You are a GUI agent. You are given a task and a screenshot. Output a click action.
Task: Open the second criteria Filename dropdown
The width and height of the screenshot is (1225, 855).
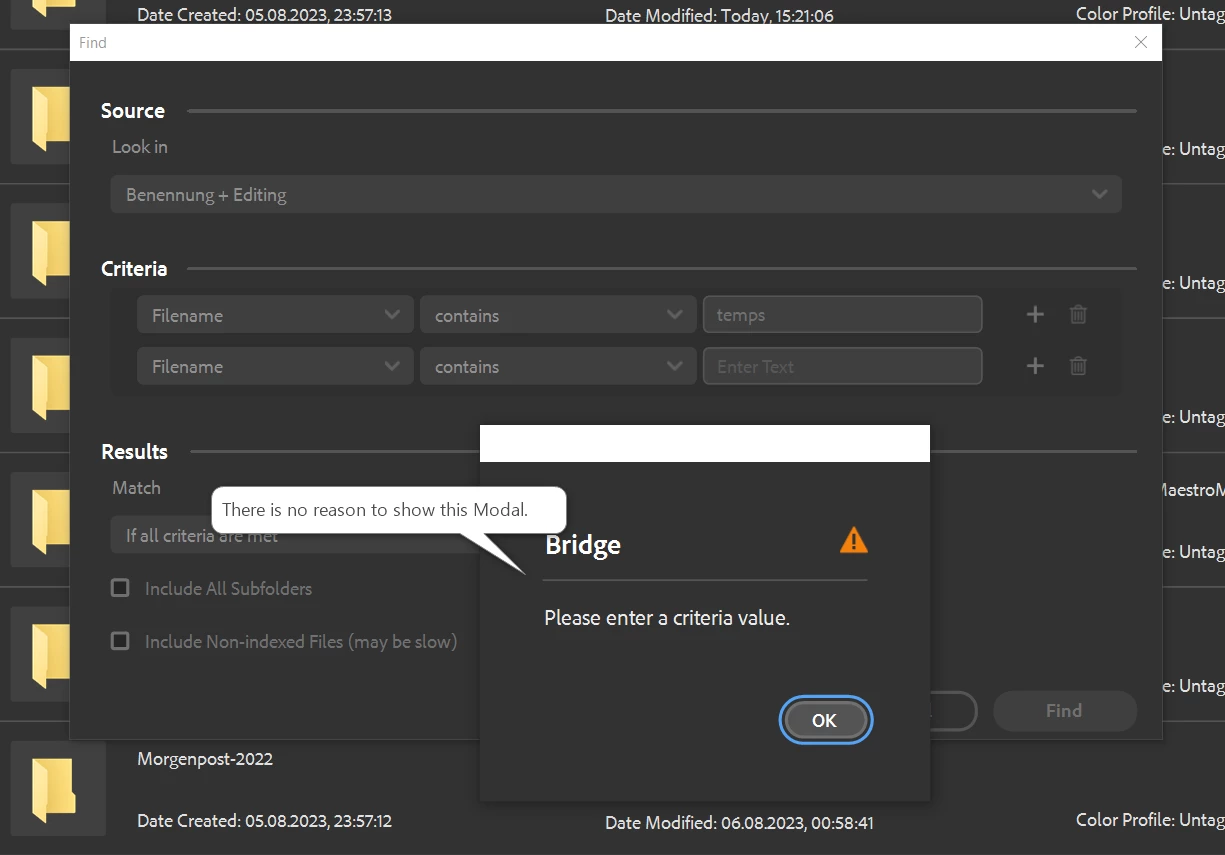(275, 366)
